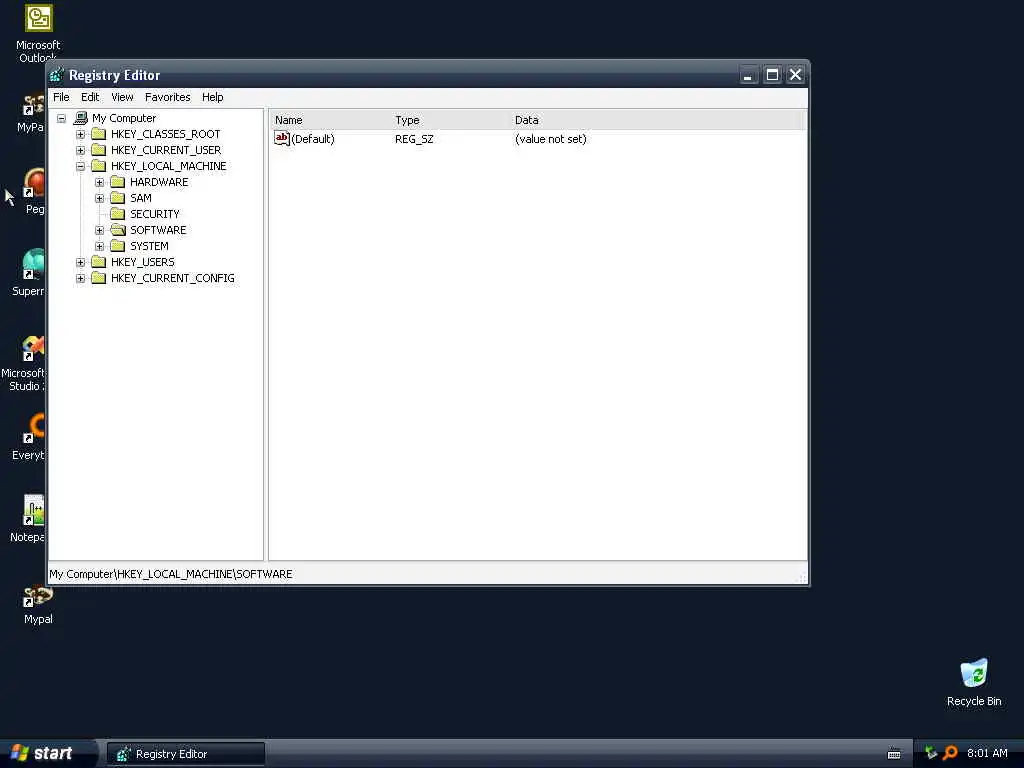Select the My Computer label in tree
This screenshot has height=768, width=1024.
pyautogui.click(x=124, y=118)
